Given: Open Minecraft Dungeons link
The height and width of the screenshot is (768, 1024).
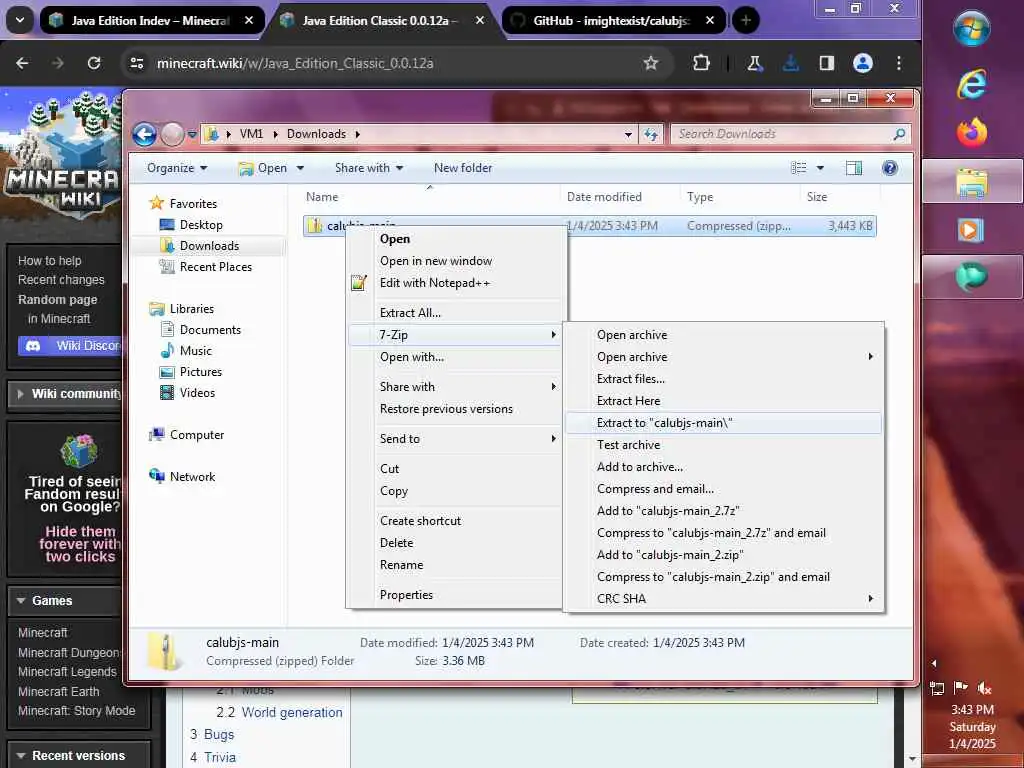Looking at the screenshot, I should [69, 652].
